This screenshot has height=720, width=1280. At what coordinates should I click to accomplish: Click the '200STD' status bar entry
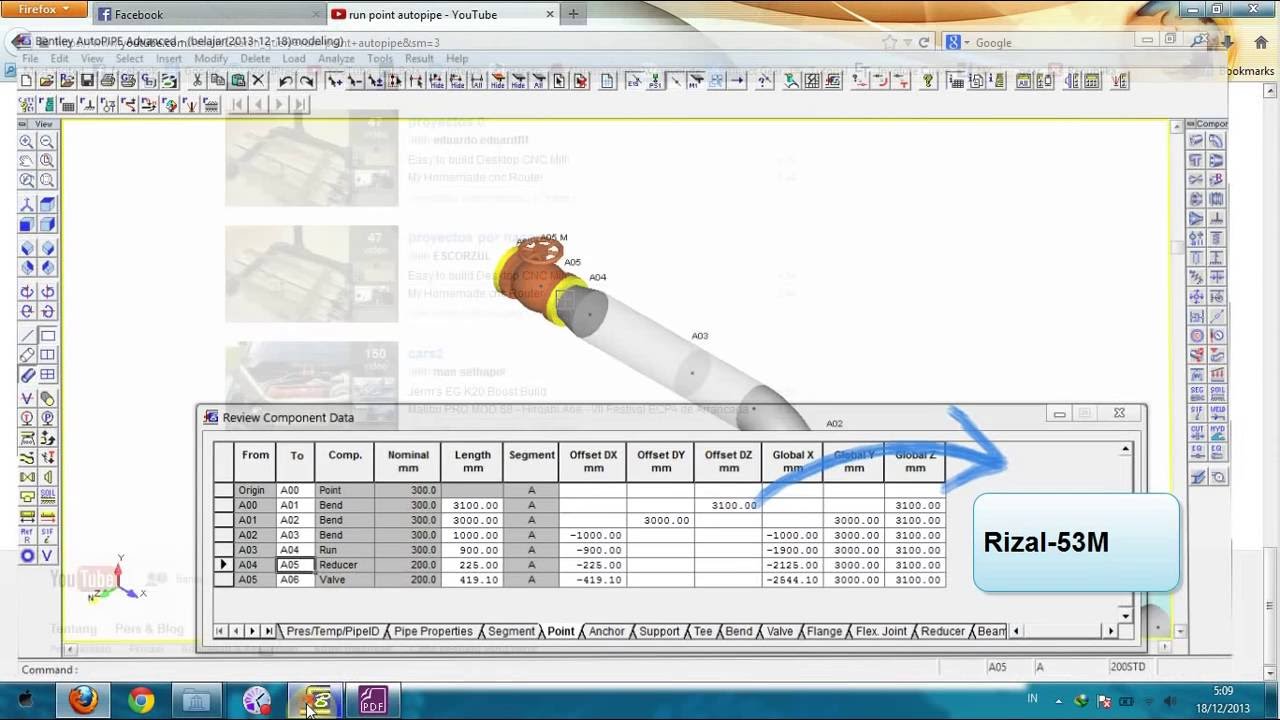[1128, 667]
